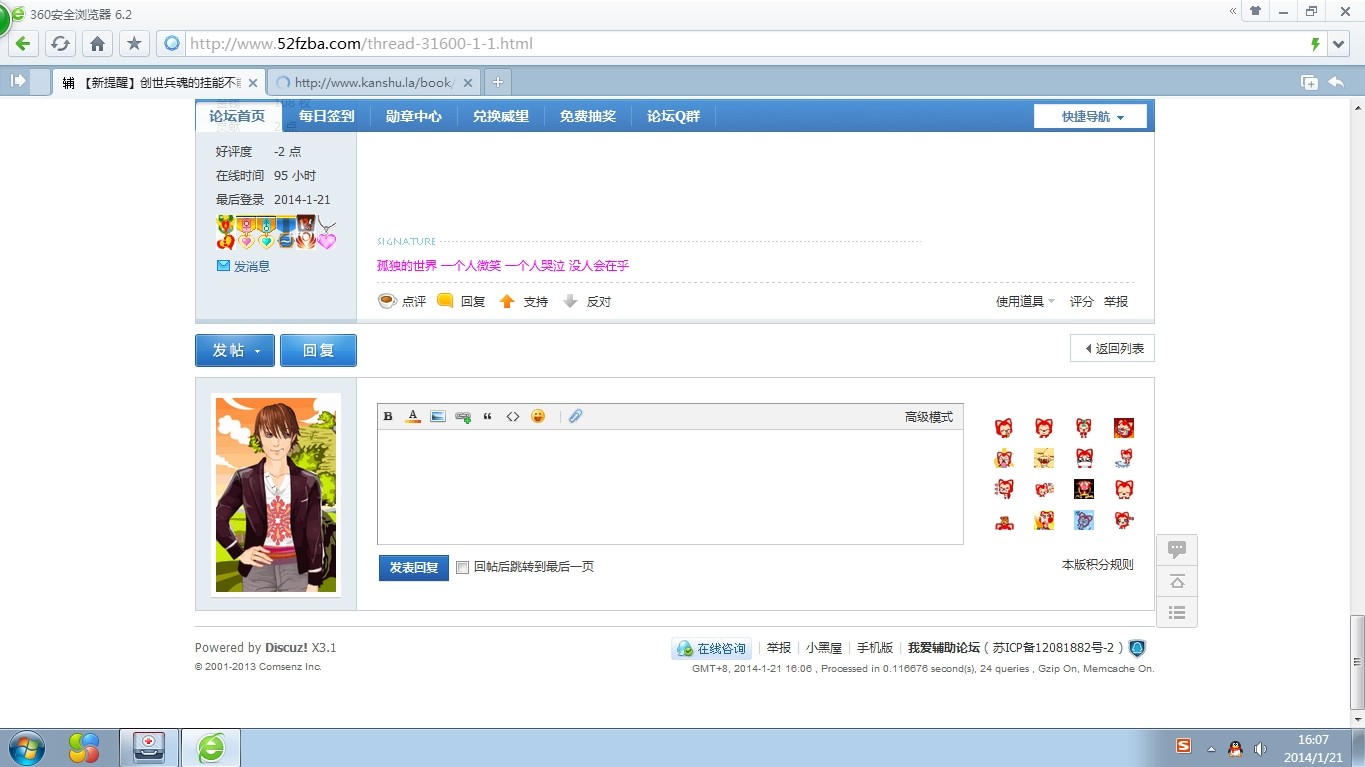
Task: Report the post via 举报 beside 评分
Action: tap(1116, 301)
